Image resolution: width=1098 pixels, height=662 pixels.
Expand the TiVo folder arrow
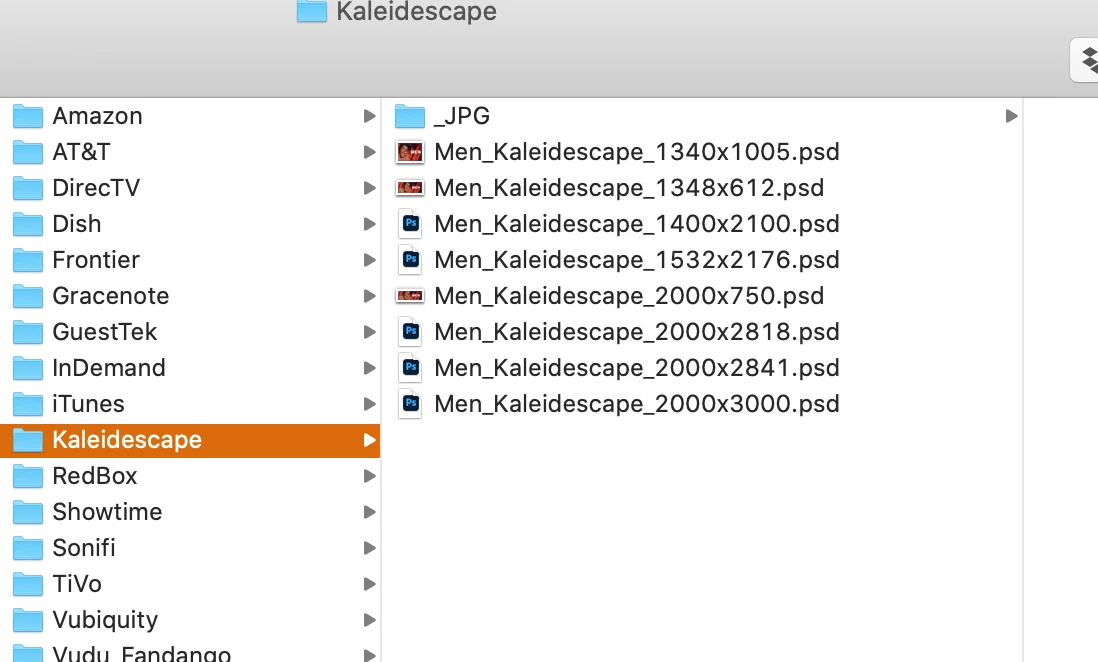[x=369, y=584]
